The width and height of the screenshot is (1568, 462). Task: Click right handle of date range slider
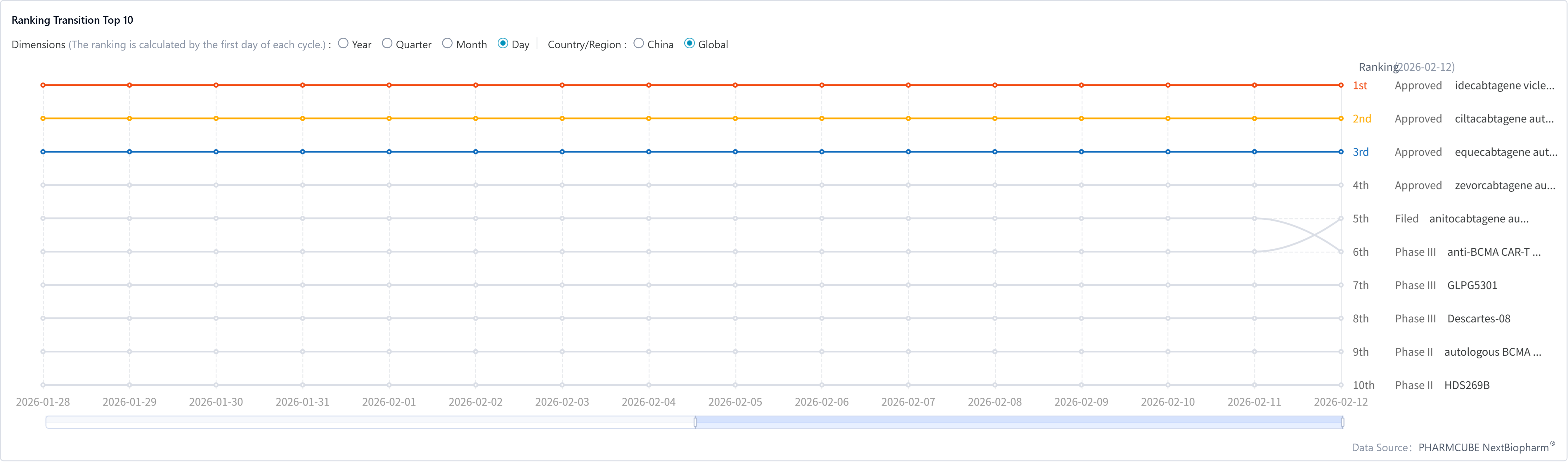pyautogui.click(x=1342, y=422)
